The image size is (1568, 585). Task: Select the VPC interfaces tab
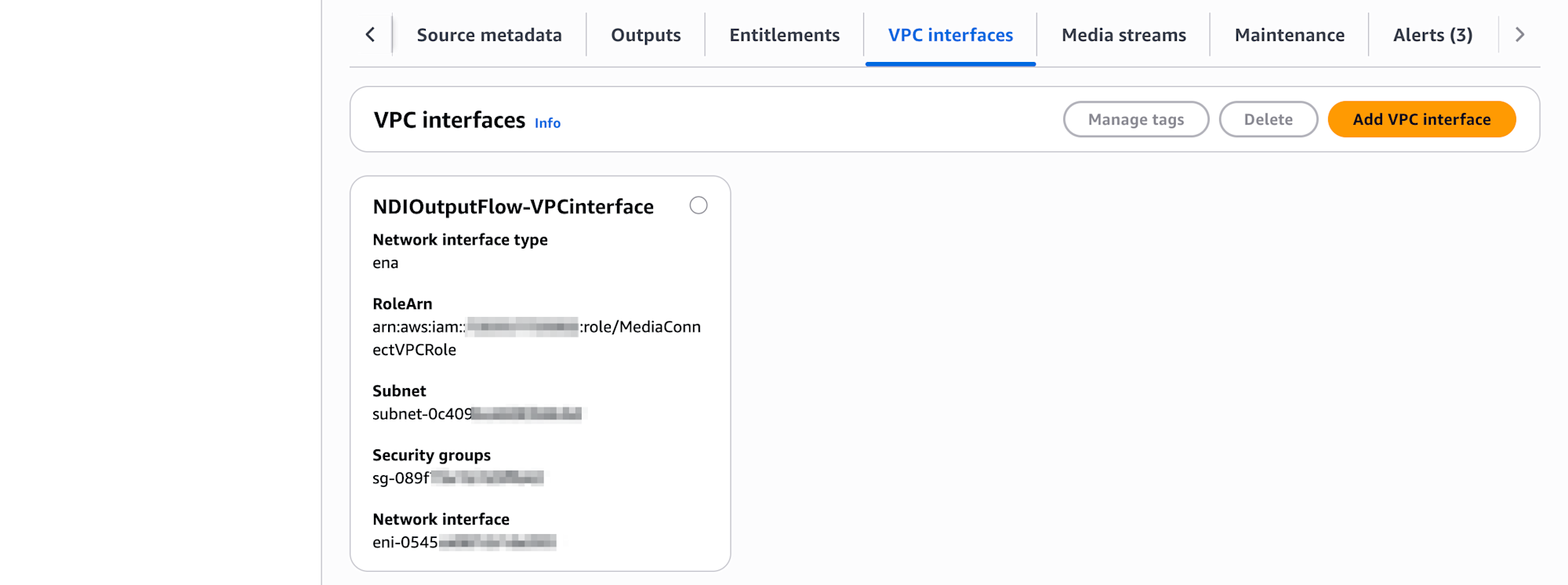pos(950,35)
